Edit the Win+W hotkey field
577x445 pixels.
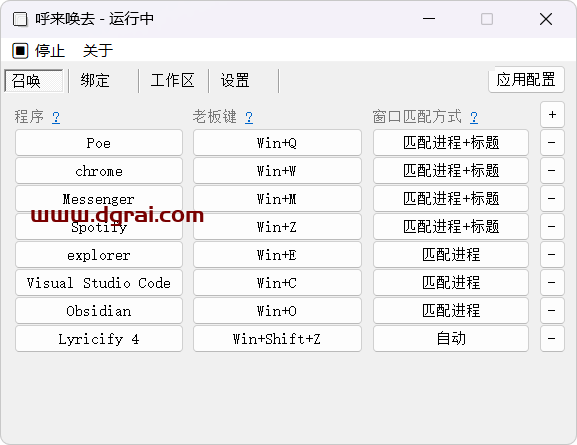click(277, 171)
